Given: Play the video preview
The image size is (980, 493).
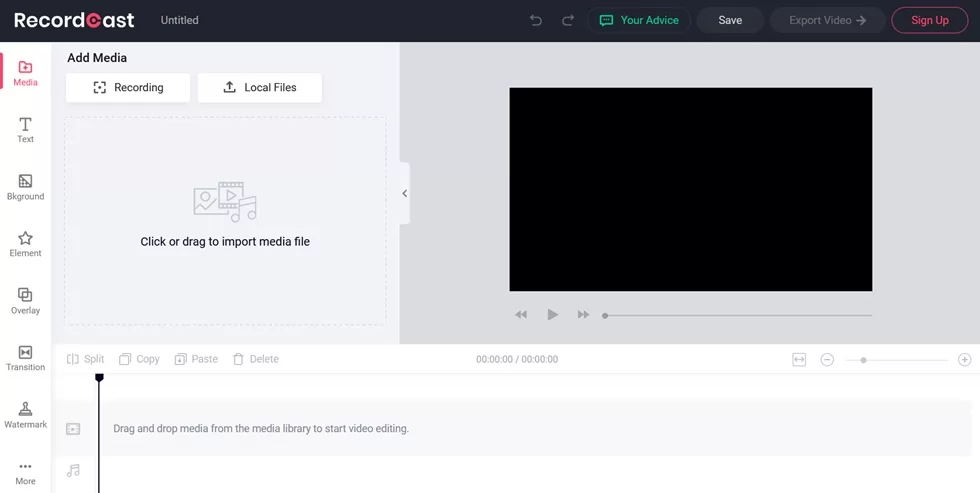Looking at the screenshot, I should (552, 314).
